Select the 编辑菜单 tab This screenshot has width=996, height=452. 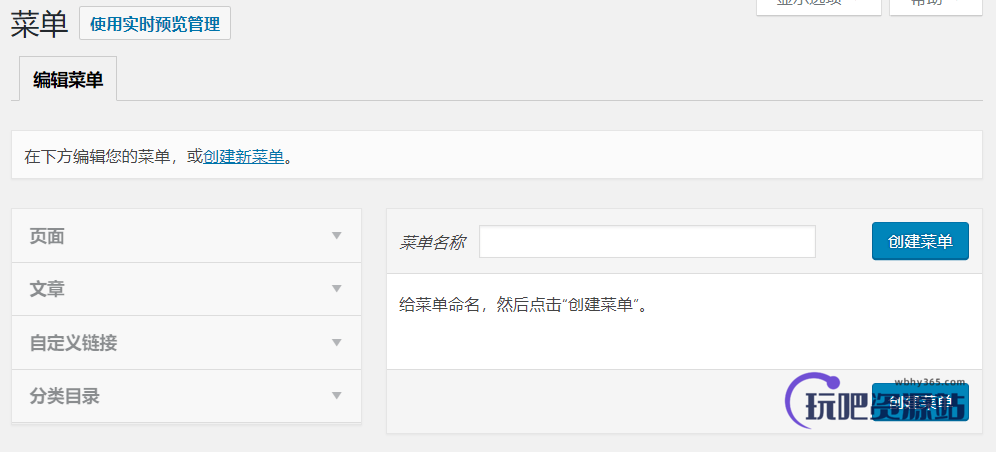pos(68,79)
